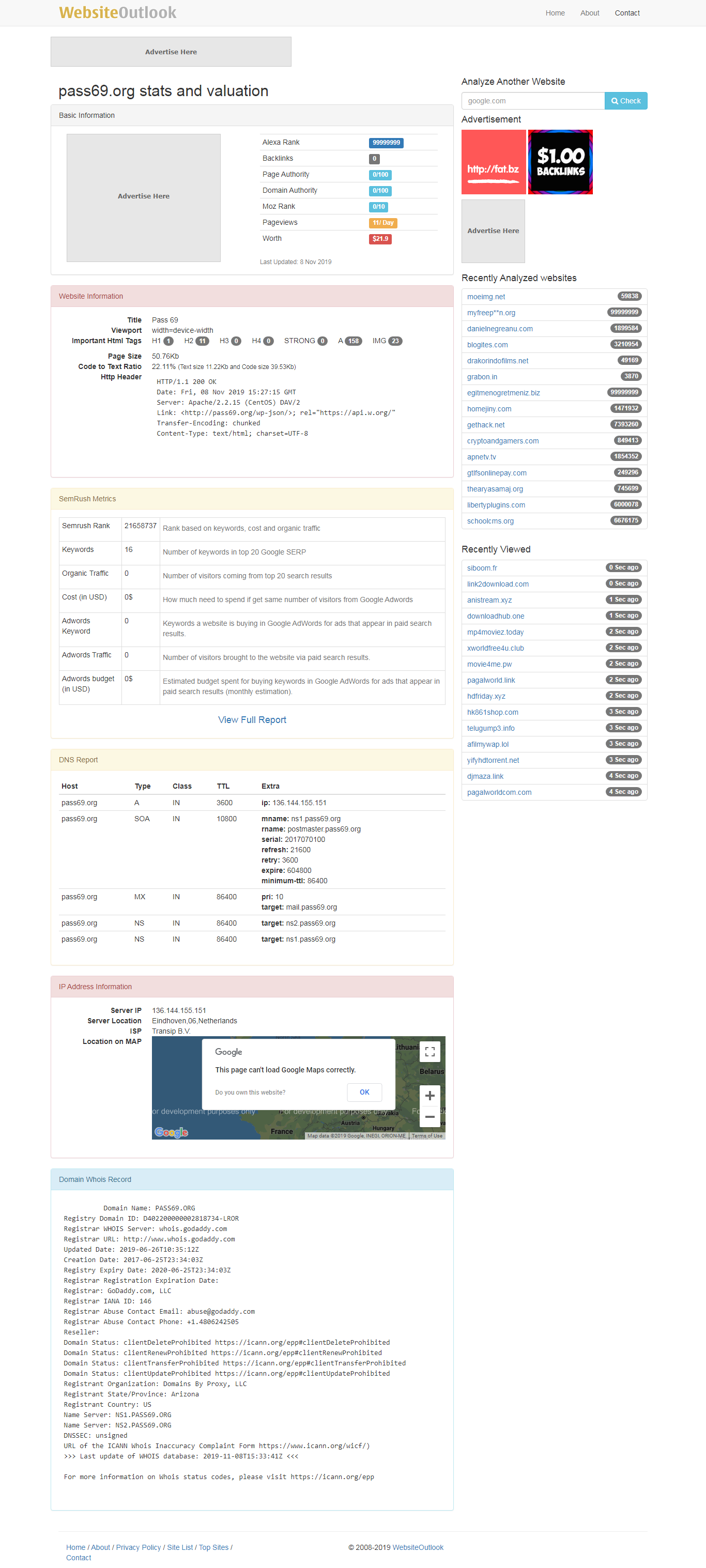706x1568 pixels.
Task: Click the H2 tag count badge
Action: [x=202, y=341]
